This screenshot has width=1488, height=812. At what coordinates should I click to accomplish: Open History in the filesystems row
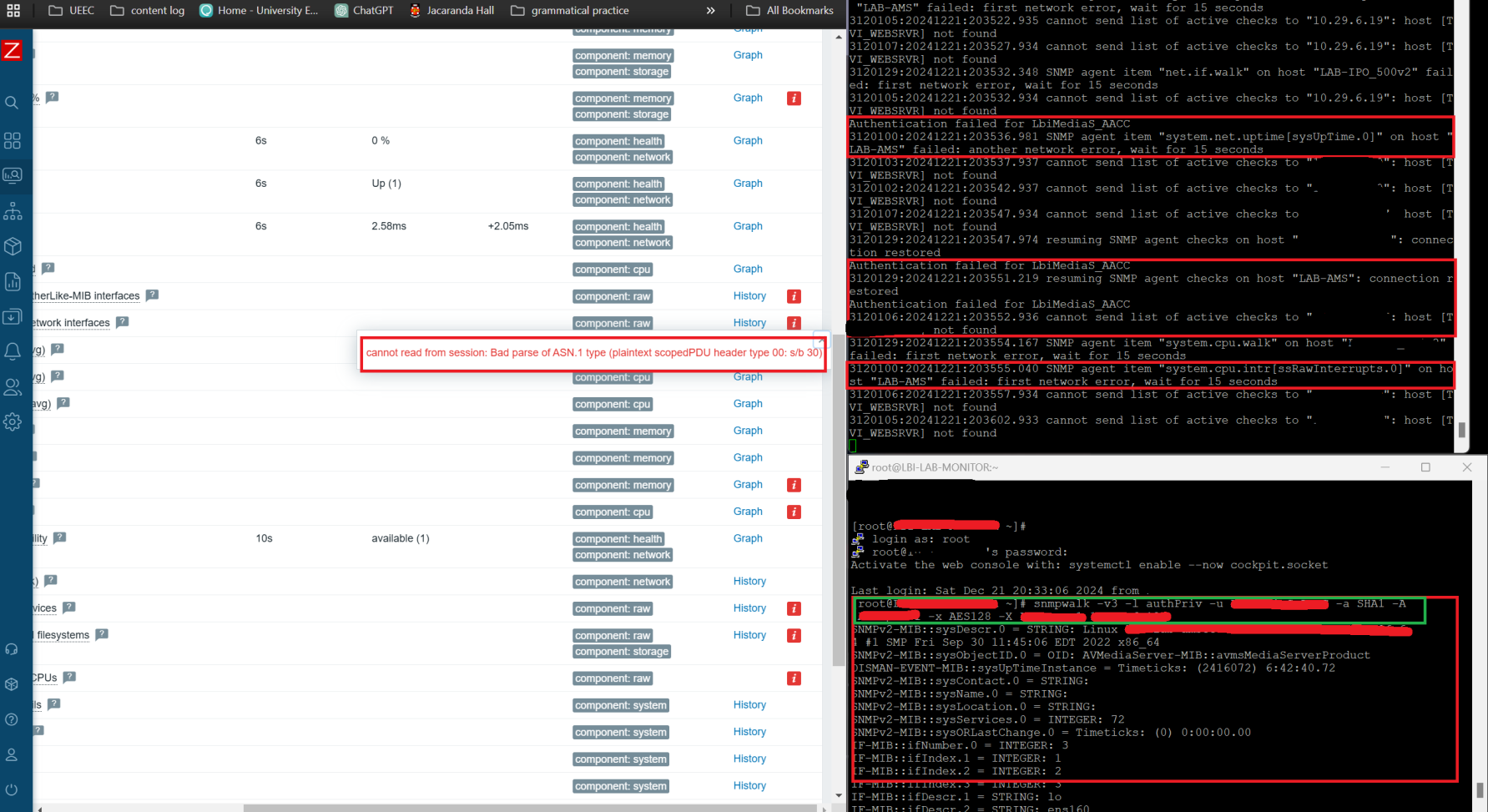pyautogui.click(x=749, y=635)
